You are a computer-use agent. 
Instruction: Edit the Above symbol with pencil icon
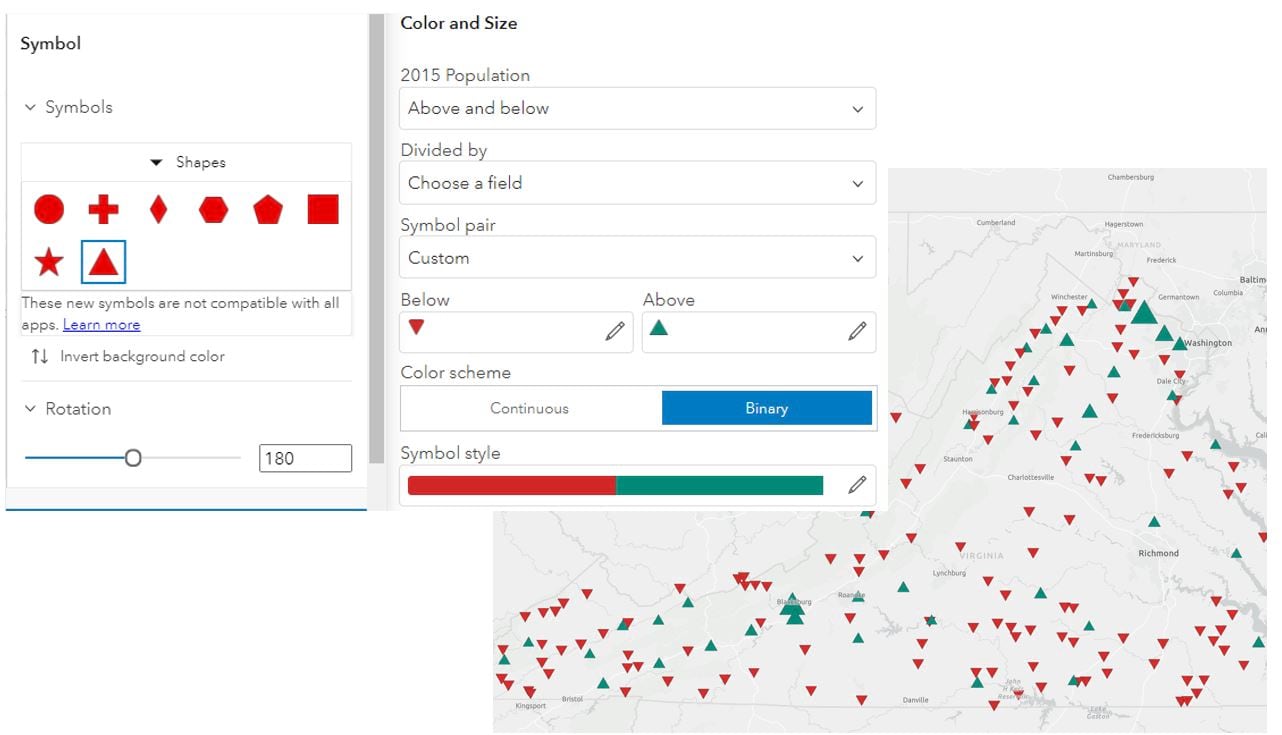[x=857, y=332]
